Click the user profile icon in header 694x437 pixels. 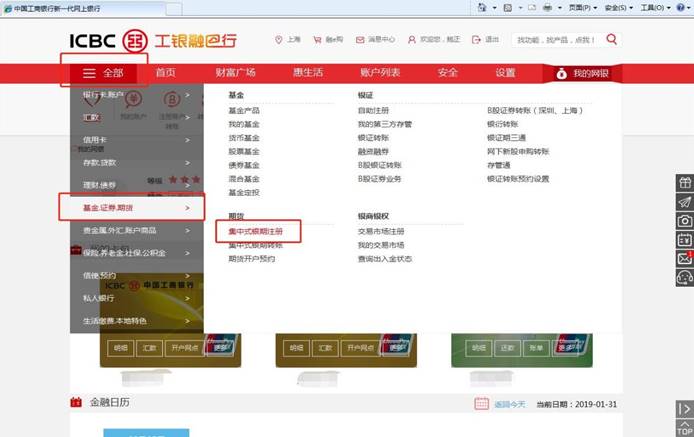(x=412, y=40)
